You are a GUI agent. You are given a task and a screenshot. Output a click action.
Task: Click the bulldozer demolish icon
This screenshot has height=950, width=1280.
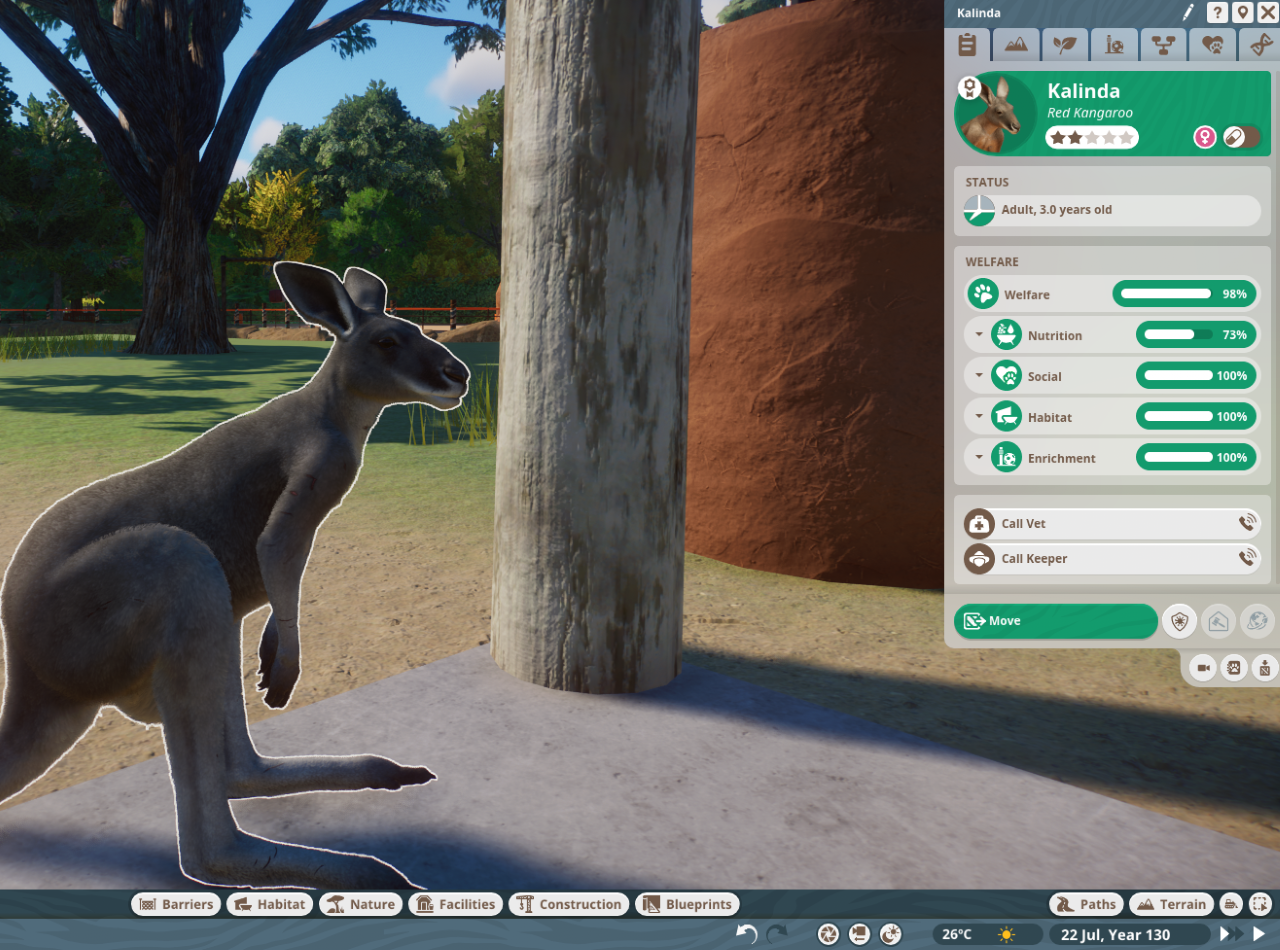pyautogui.click(x=1231, y=904)
